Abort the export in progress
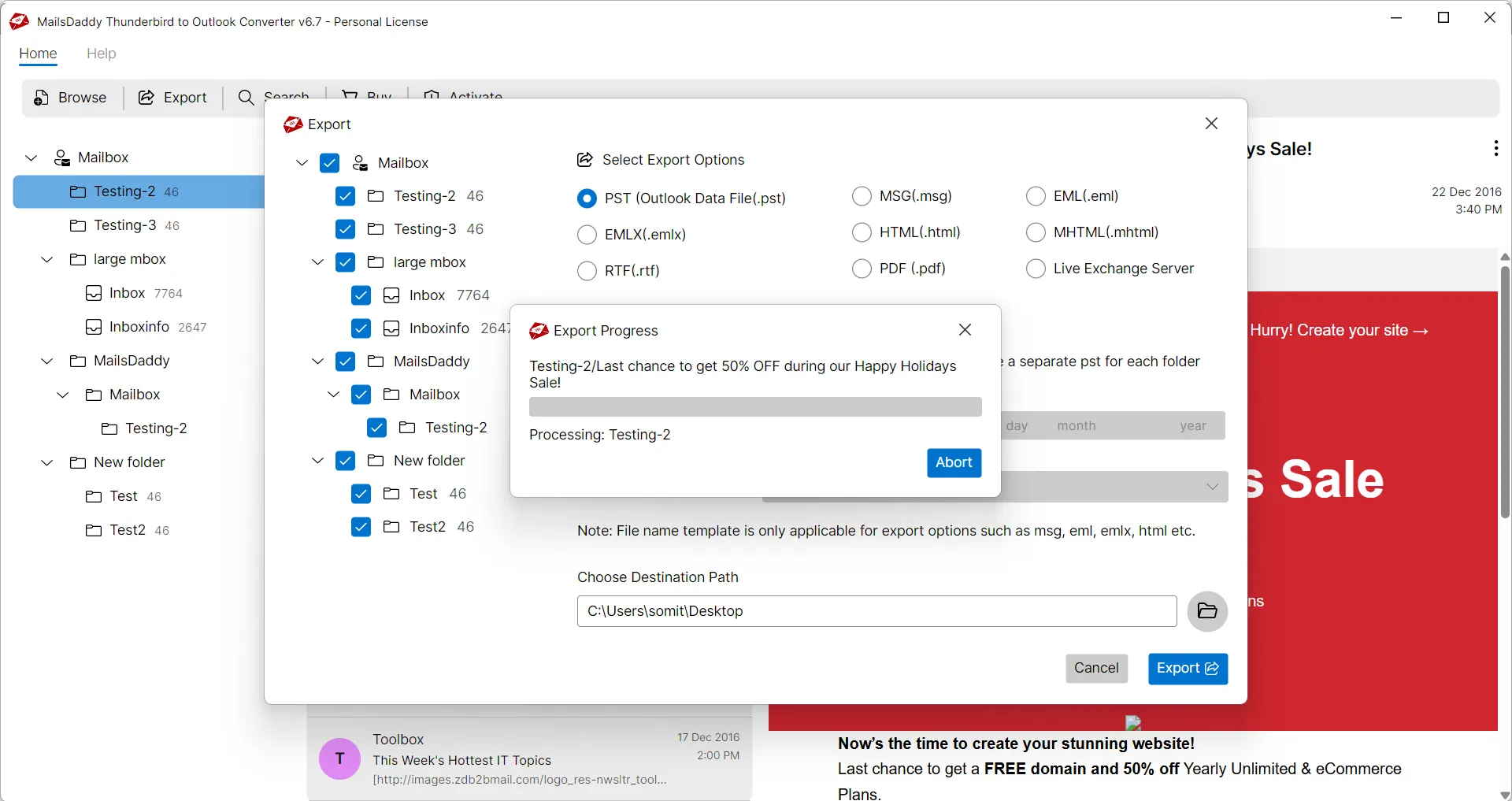This screenshot has width=1512, height=801. pos(954,462)
